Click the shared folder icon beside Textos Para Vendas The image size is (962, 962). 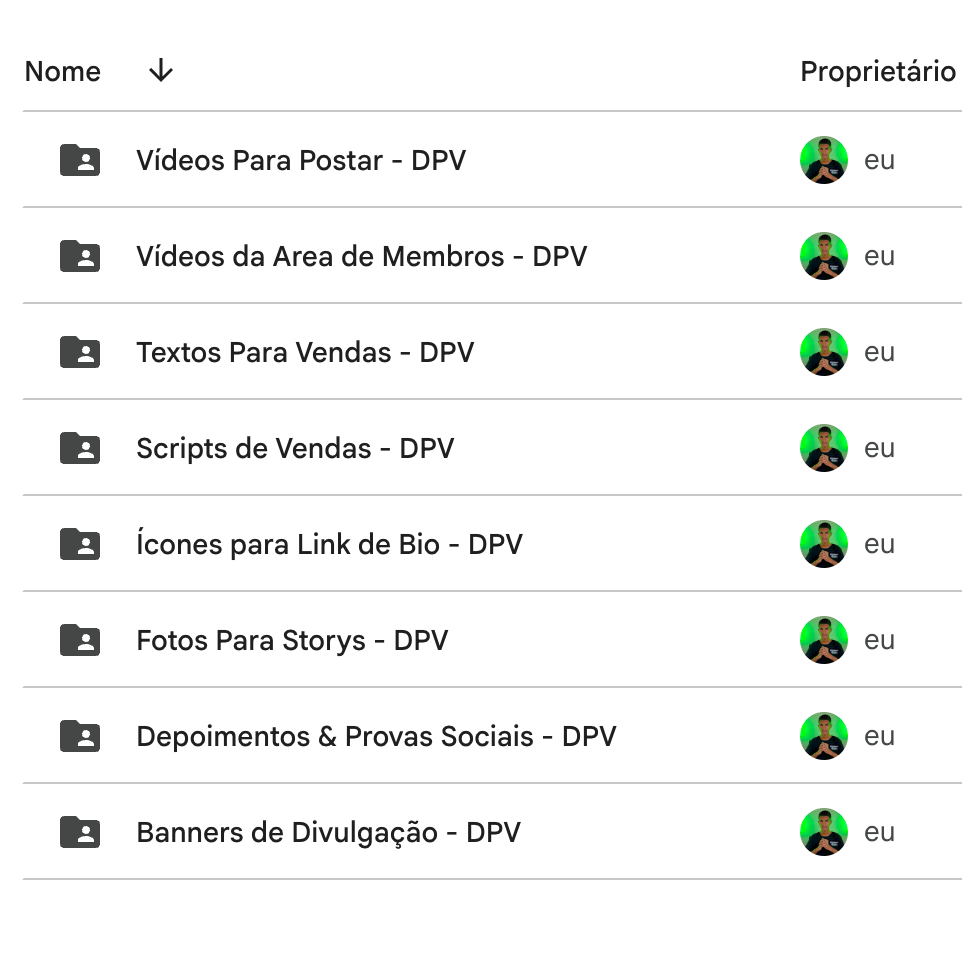pos(81,352)
